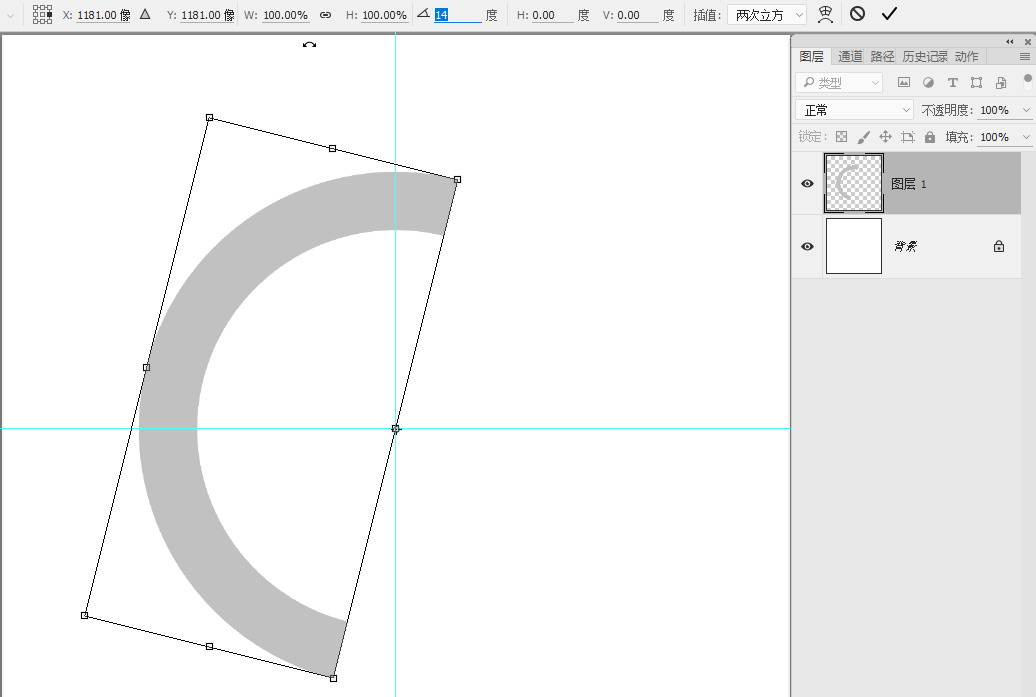
Task: Select the 图层 1 thumbnail
Action: 853,183
